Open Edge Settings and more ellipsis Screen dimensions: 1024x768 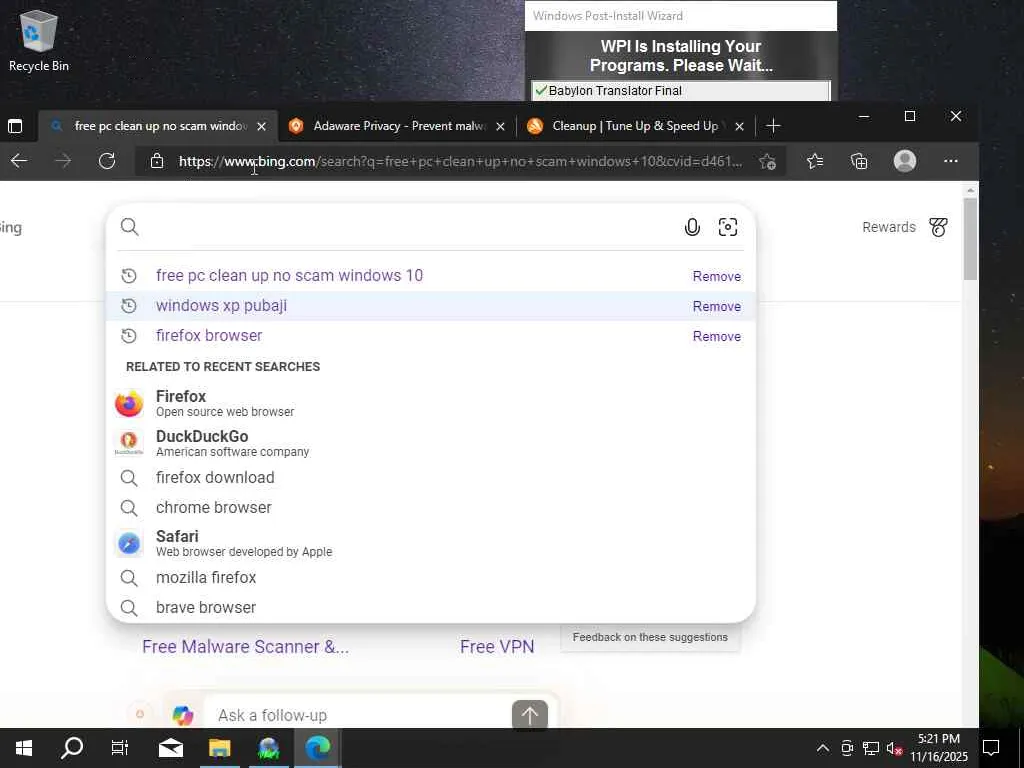(x=951, y=161)
